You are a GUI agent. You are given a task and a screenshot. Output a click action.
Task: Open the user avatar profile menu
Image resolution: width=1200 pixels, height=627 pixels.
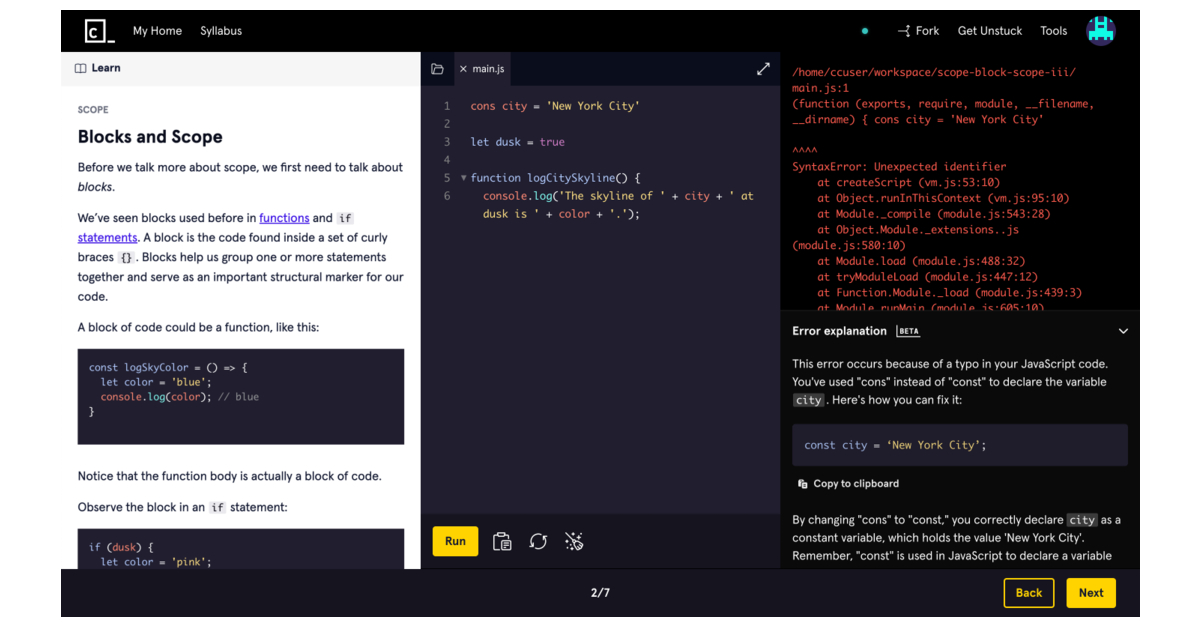[x=1101, y=31]
